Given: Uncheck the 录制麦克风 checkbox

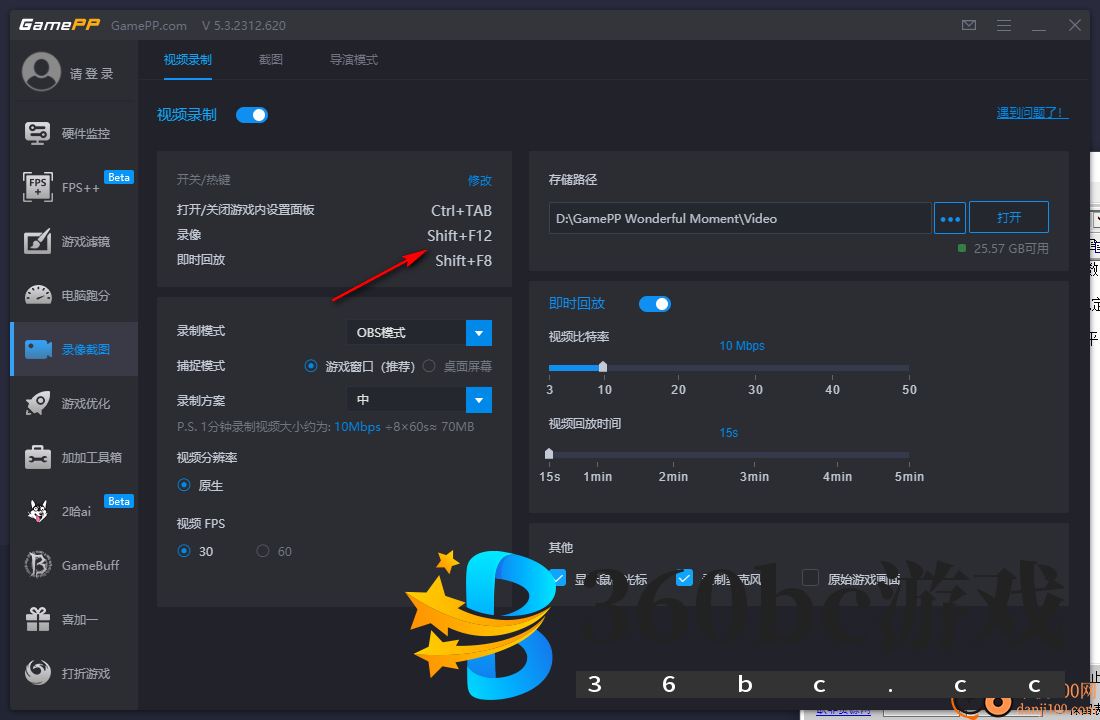Looking at the screenshot, I should pos(684,577).
